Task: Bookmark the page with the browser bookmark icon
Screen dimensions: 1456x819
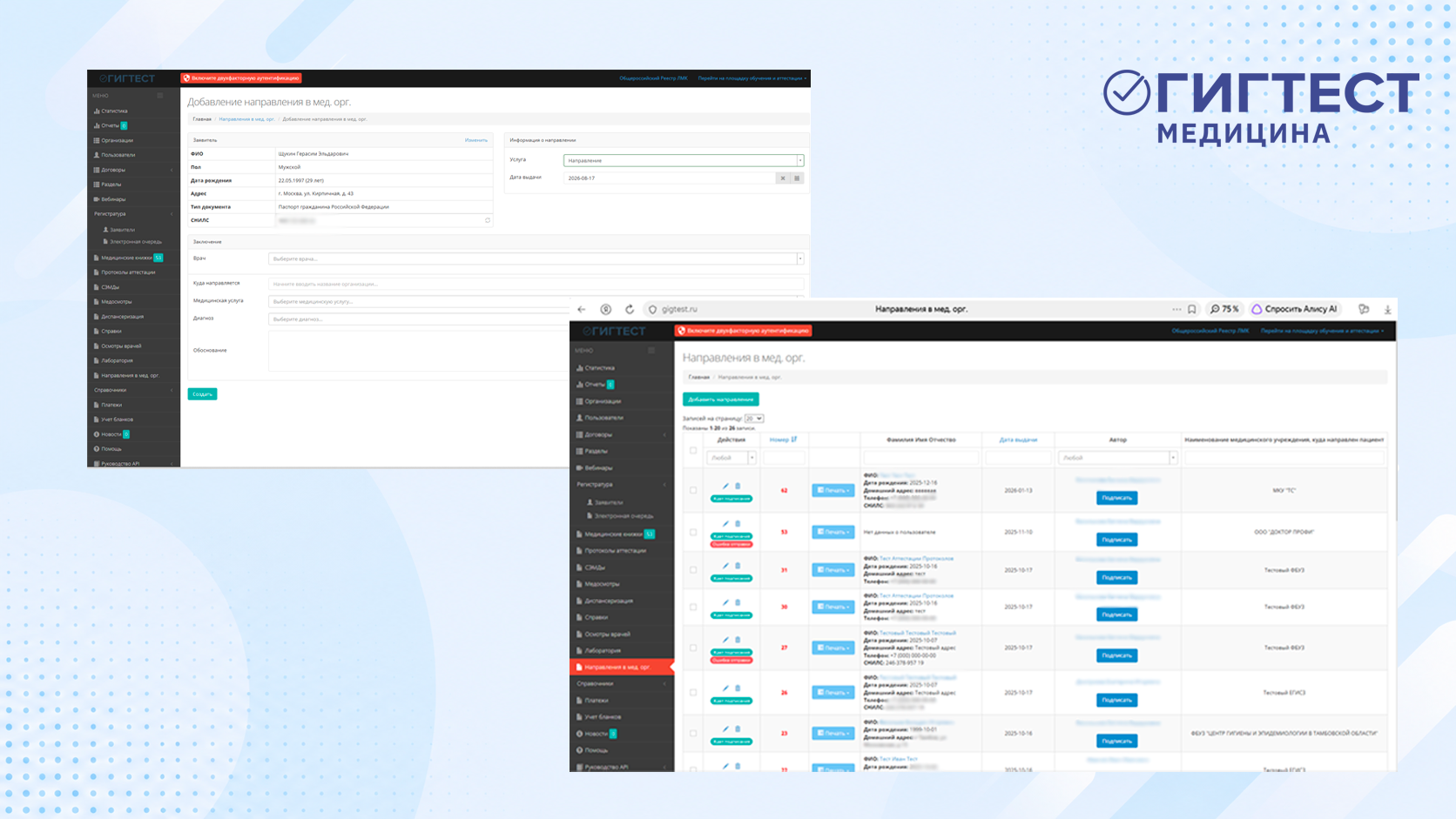Action: pos(1192,309)
